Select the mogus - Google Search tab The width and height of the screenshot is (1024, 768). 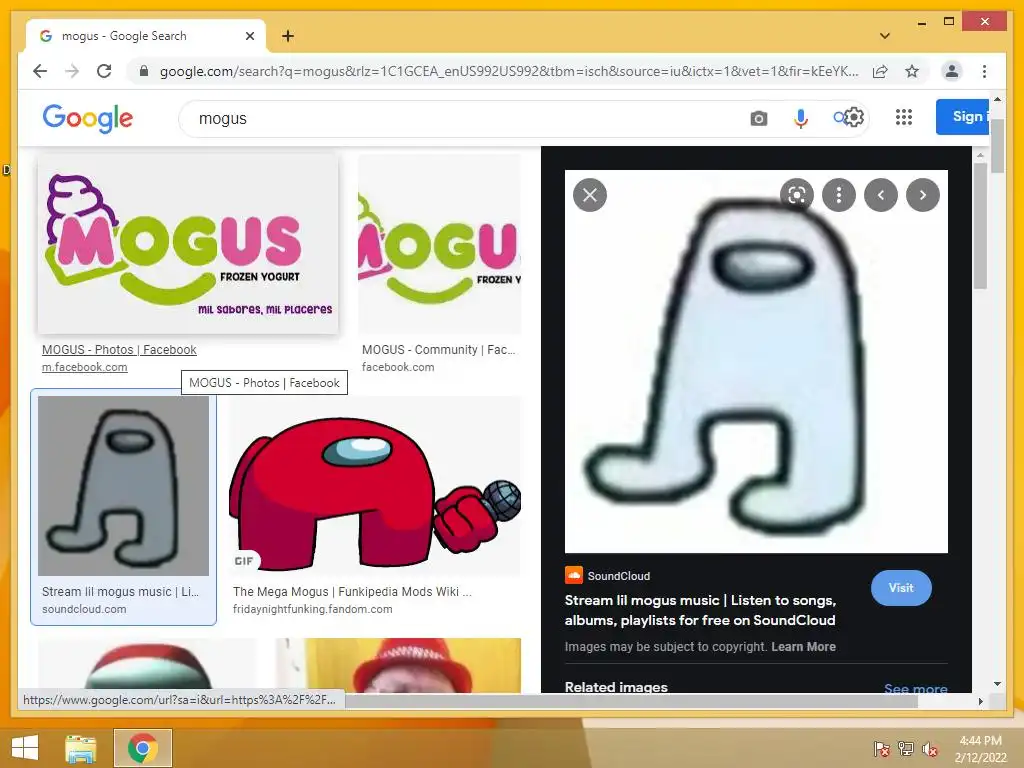tap(145, 36)
